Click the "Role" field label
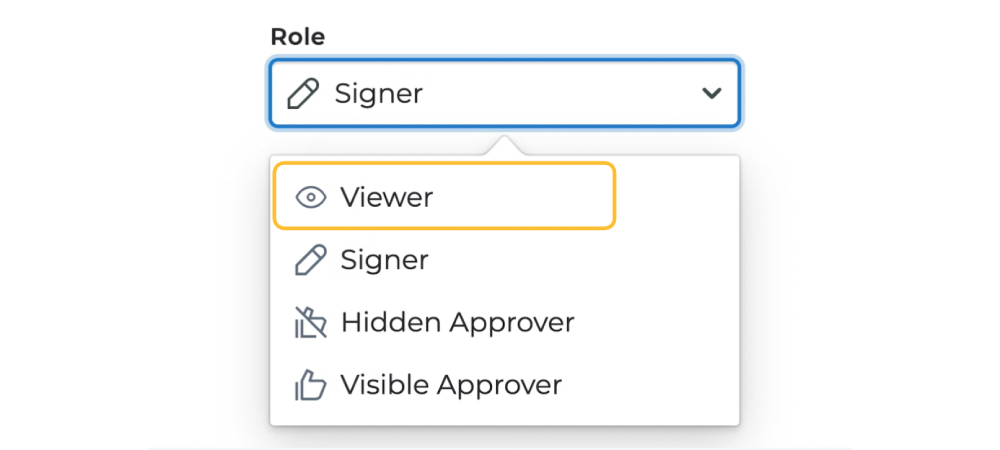Viewport: 1000px width, 450px height. point(298,37)
